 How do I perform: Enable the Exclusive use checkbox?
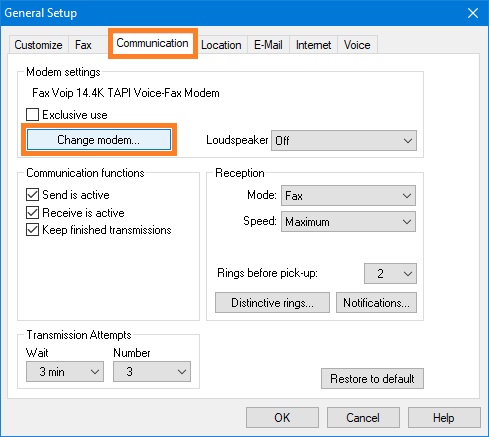32,115
